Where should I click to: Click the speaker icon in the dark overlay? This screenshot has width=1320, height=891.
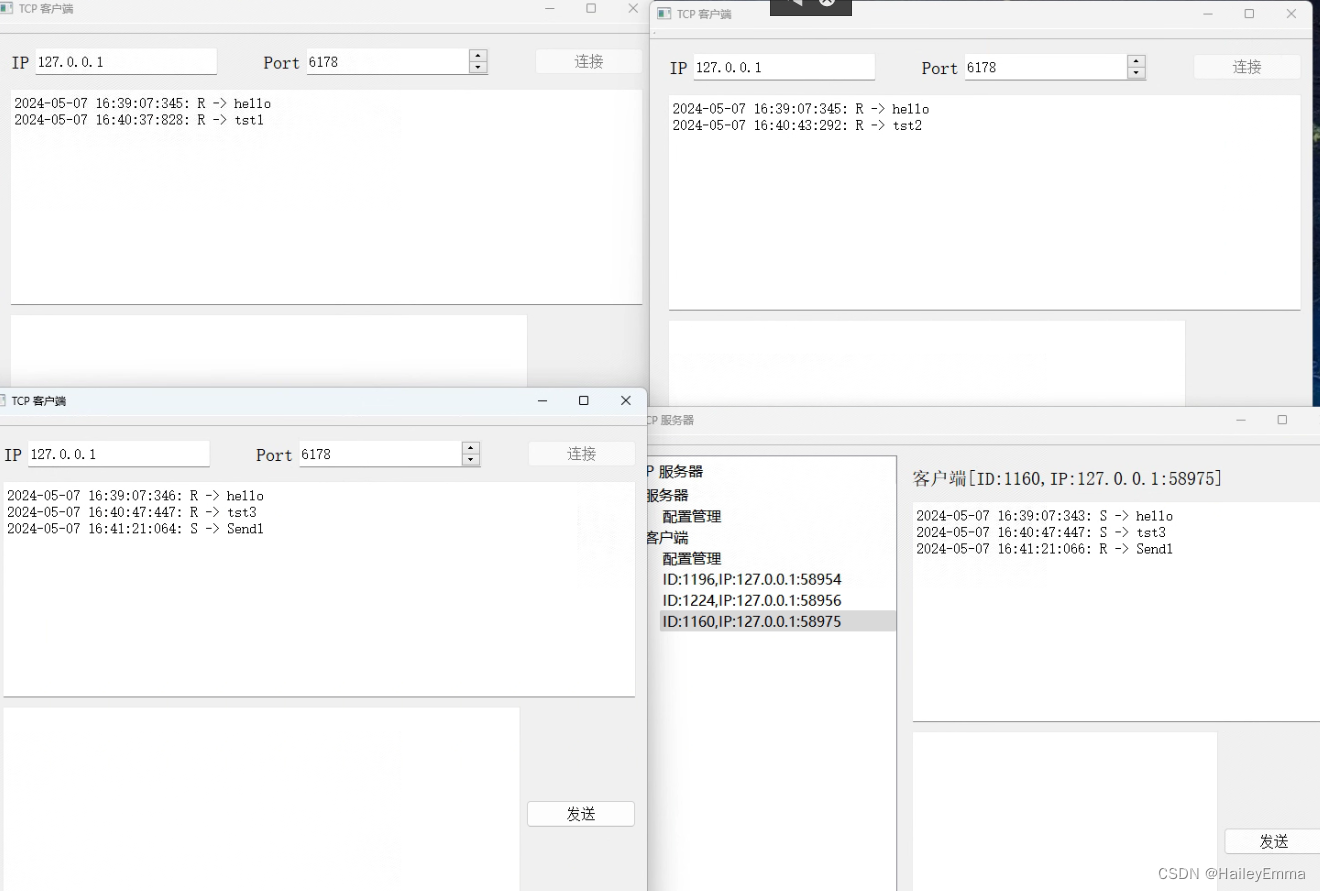(795, 5)
